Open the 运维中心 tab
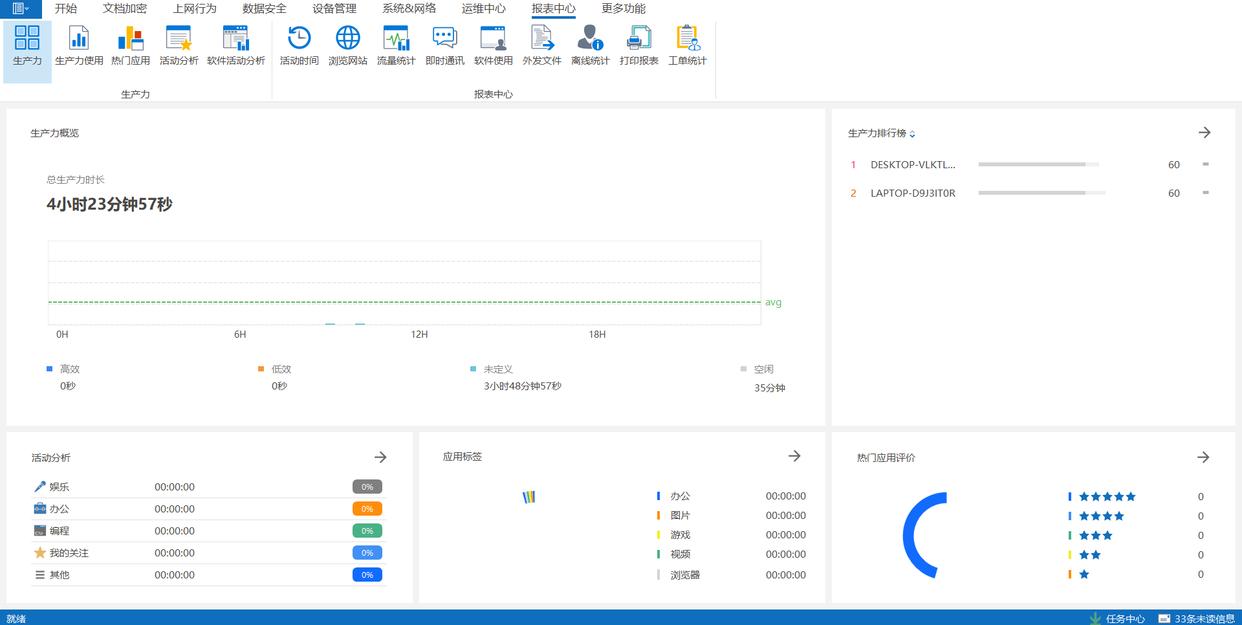The width and height of the screenshot is (1242, 625). 483,8
